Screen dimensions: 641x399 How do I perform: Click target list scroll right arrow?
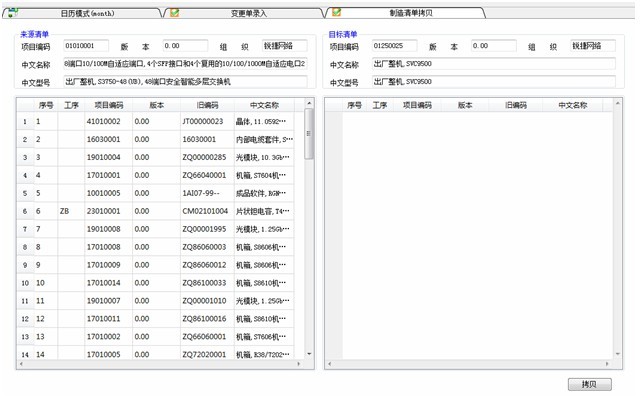point(607,364)
